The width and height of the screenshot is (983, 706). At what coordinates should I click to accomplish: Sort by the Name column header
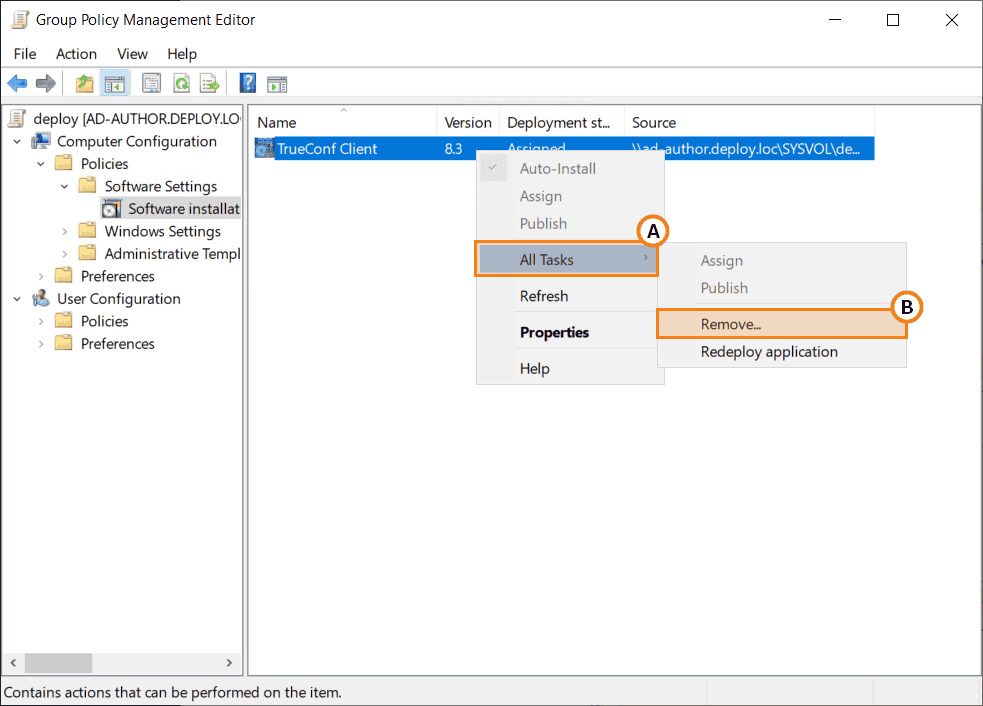tap(344, 122)
